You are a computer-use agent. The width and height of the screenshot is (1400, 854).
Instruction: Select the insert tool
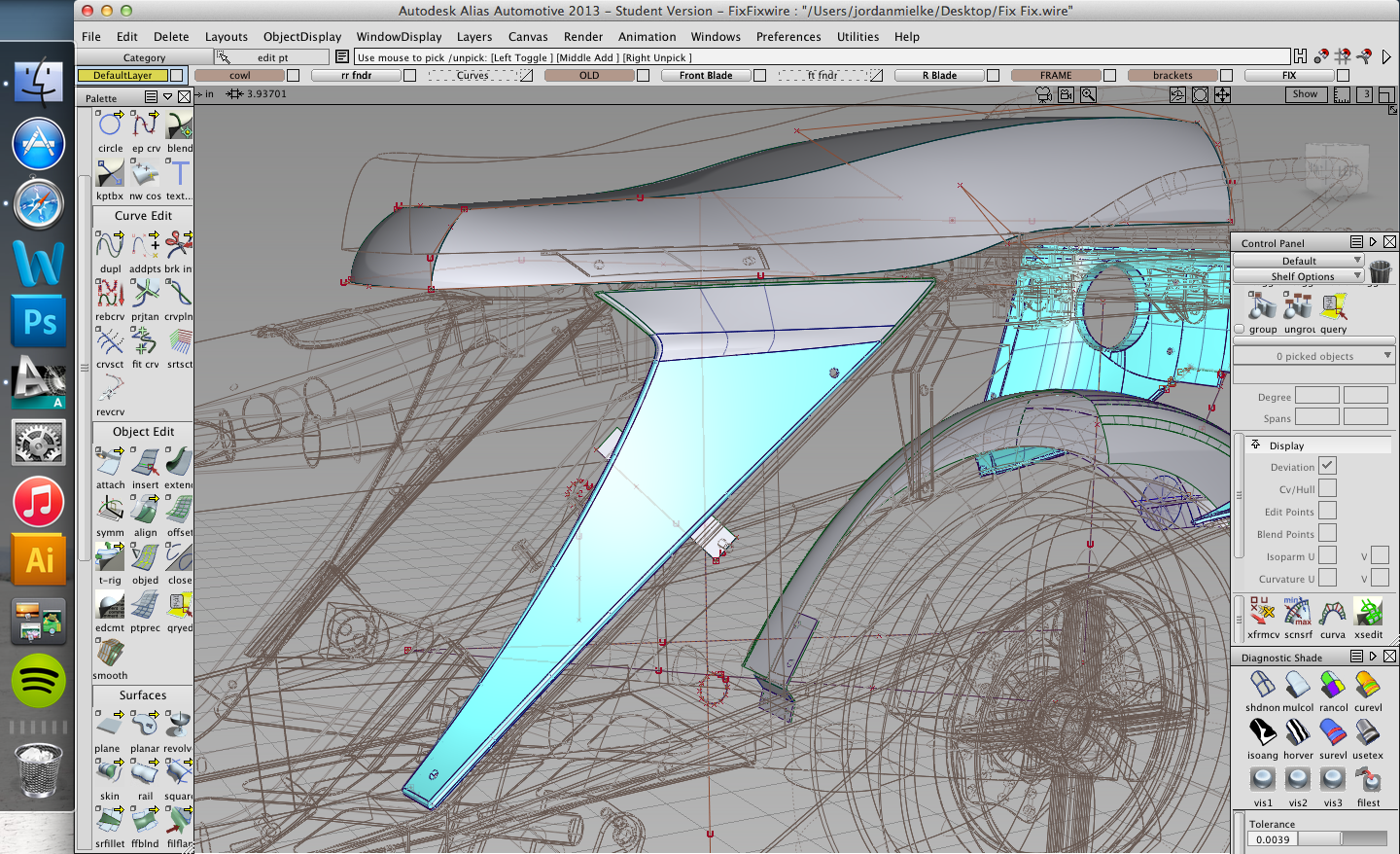[145, 462]
